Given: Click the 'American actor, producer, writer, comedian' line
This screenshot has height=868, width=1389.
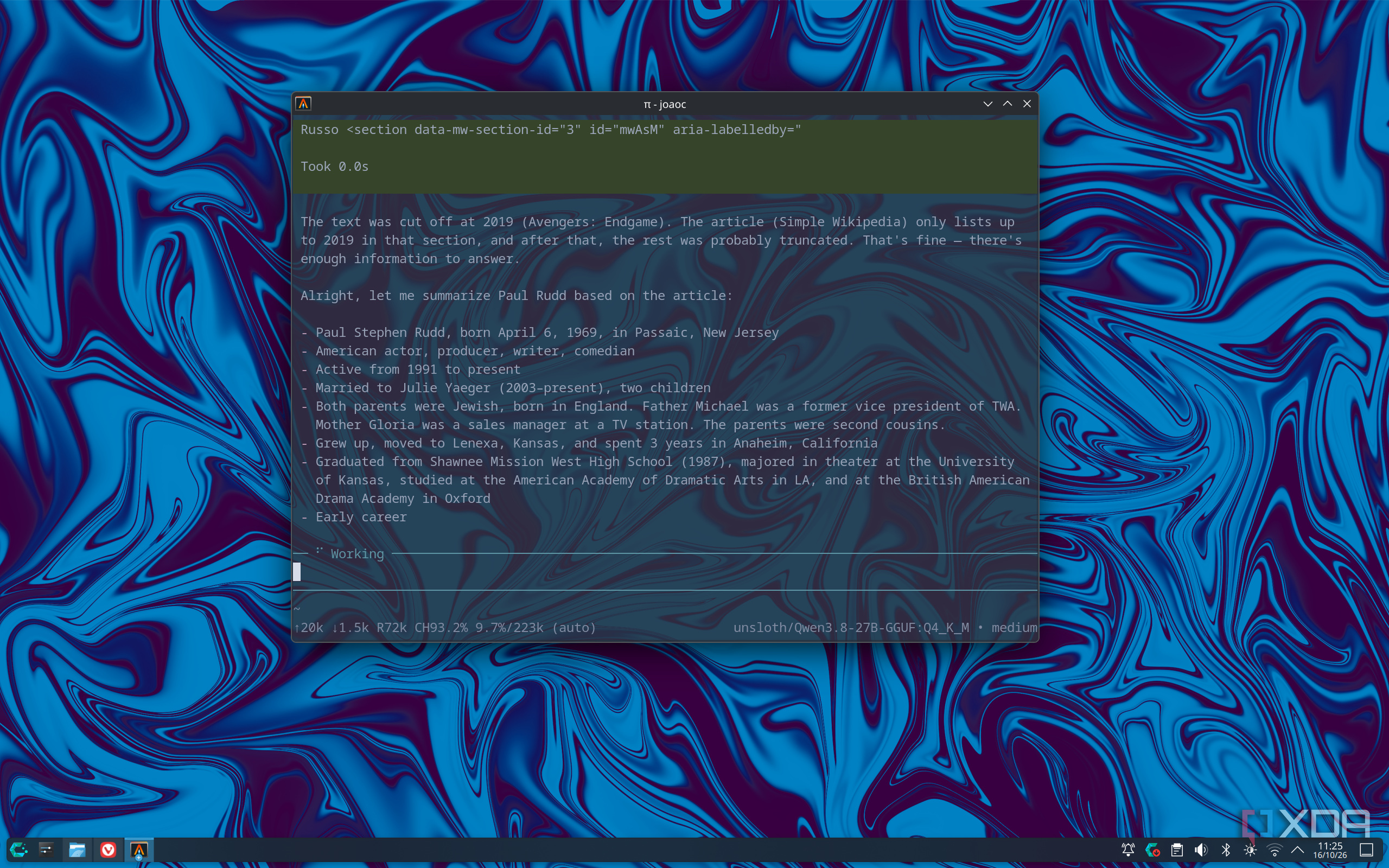Looking at the screenshot, I should click(468, 351).
